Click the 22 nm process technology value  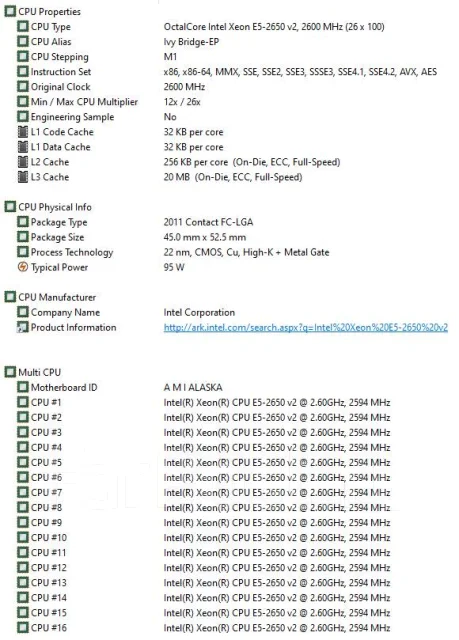246,252
